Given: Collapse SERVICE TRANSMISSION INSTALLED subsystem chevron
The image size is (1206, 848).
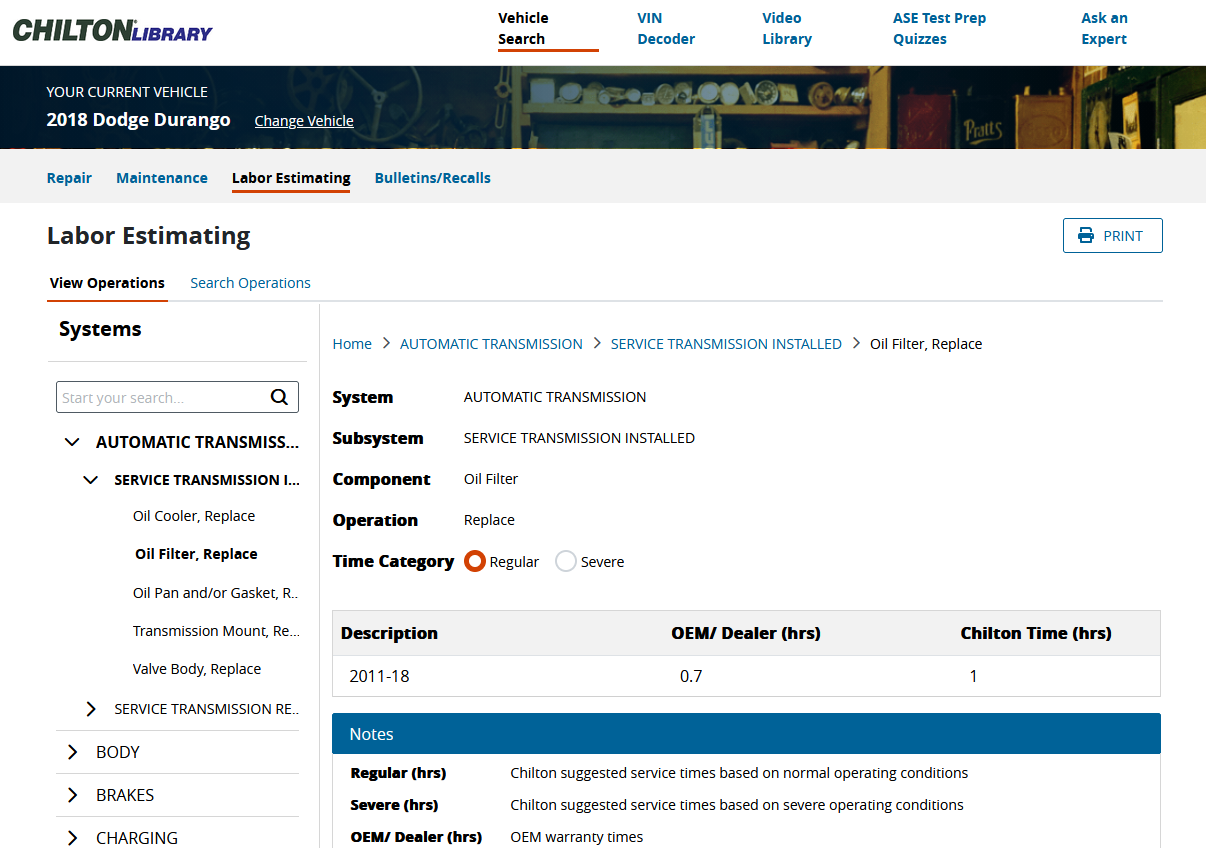Looking at the screenshot, I should (91, 480).
